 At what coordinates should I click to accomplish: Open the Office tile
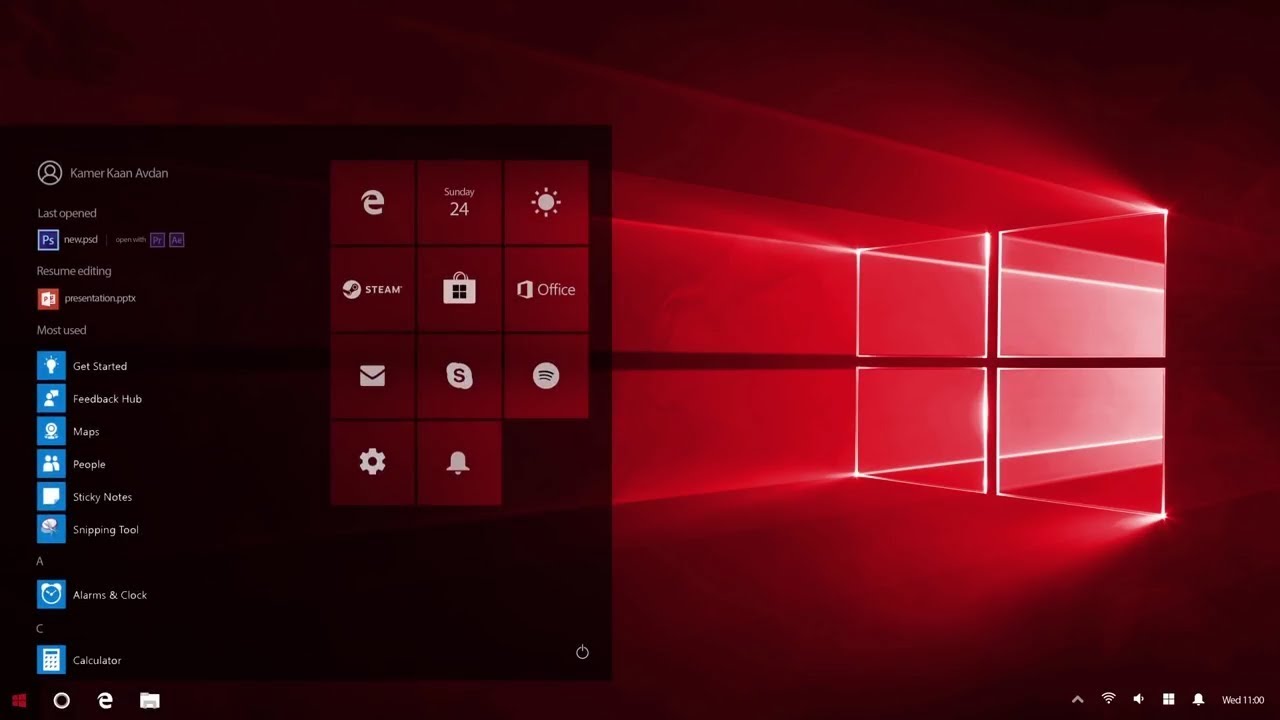546,289
